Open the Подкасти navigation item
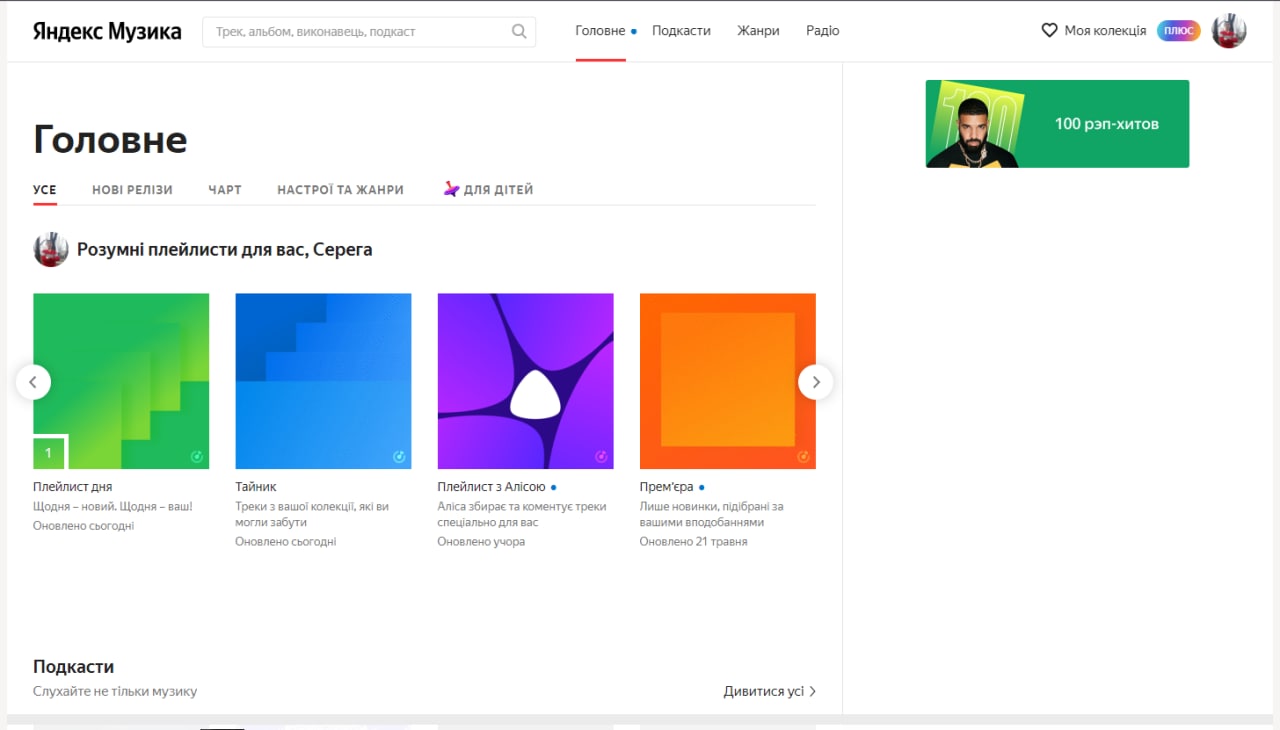Screen dimensions: 1280x730 coord(681,31)
